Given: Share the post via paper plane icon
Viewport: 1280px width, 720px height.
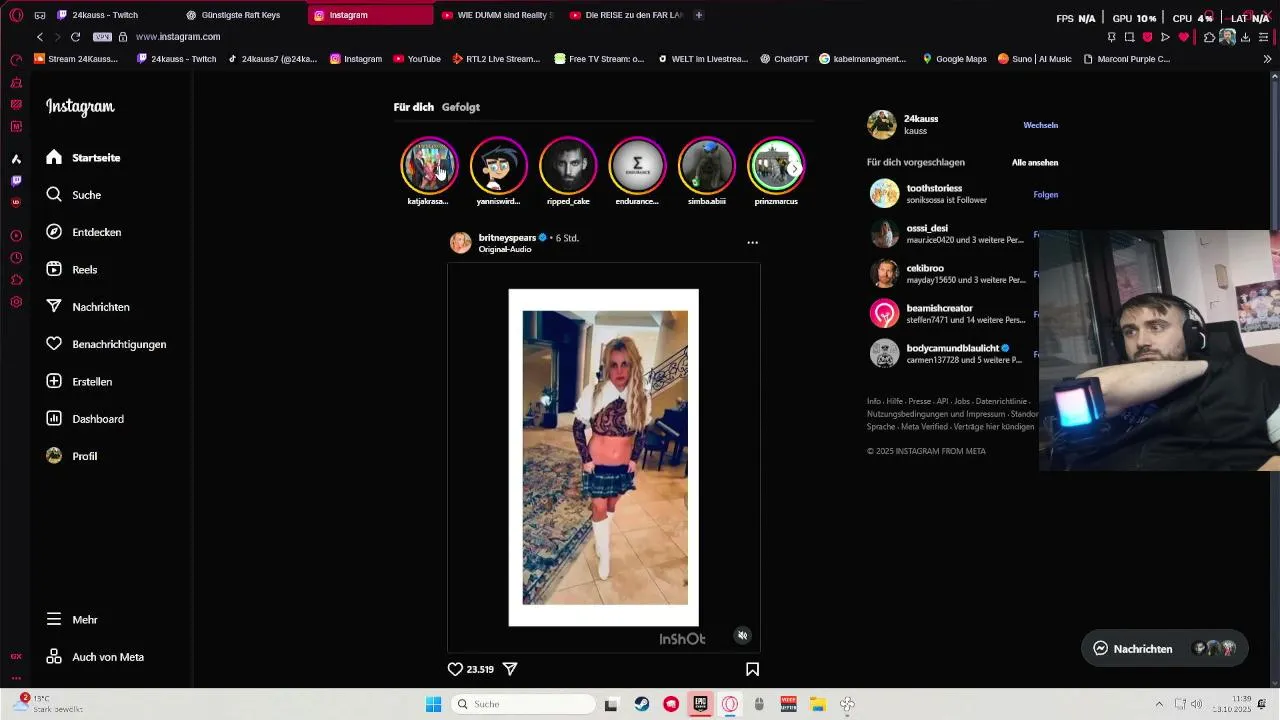Looking at the screenshot, I should click(x=510, y=669).
